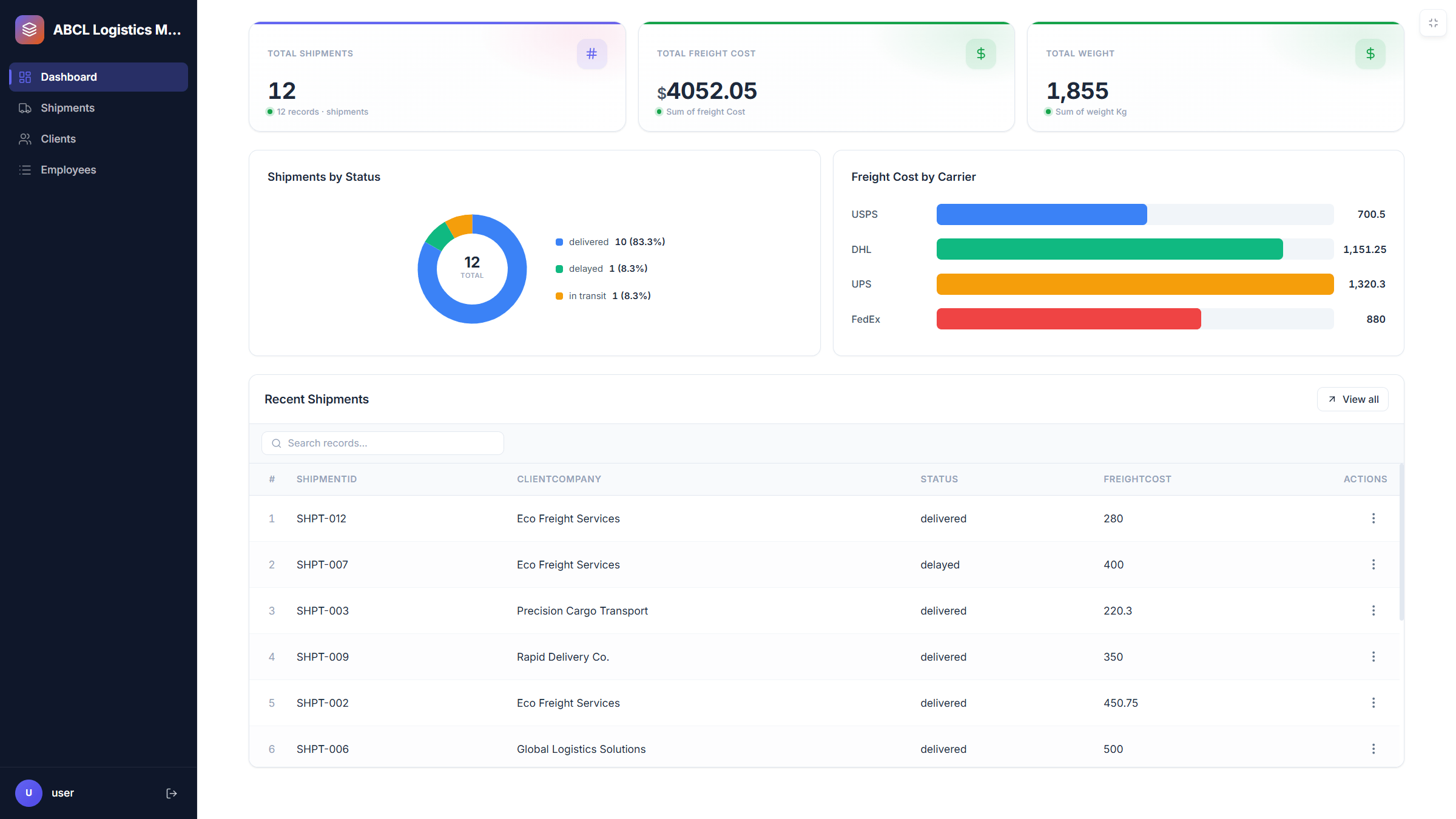Select the SHPT-007 shipment ID cell
1456x819 pixels.
pos(322,565)
